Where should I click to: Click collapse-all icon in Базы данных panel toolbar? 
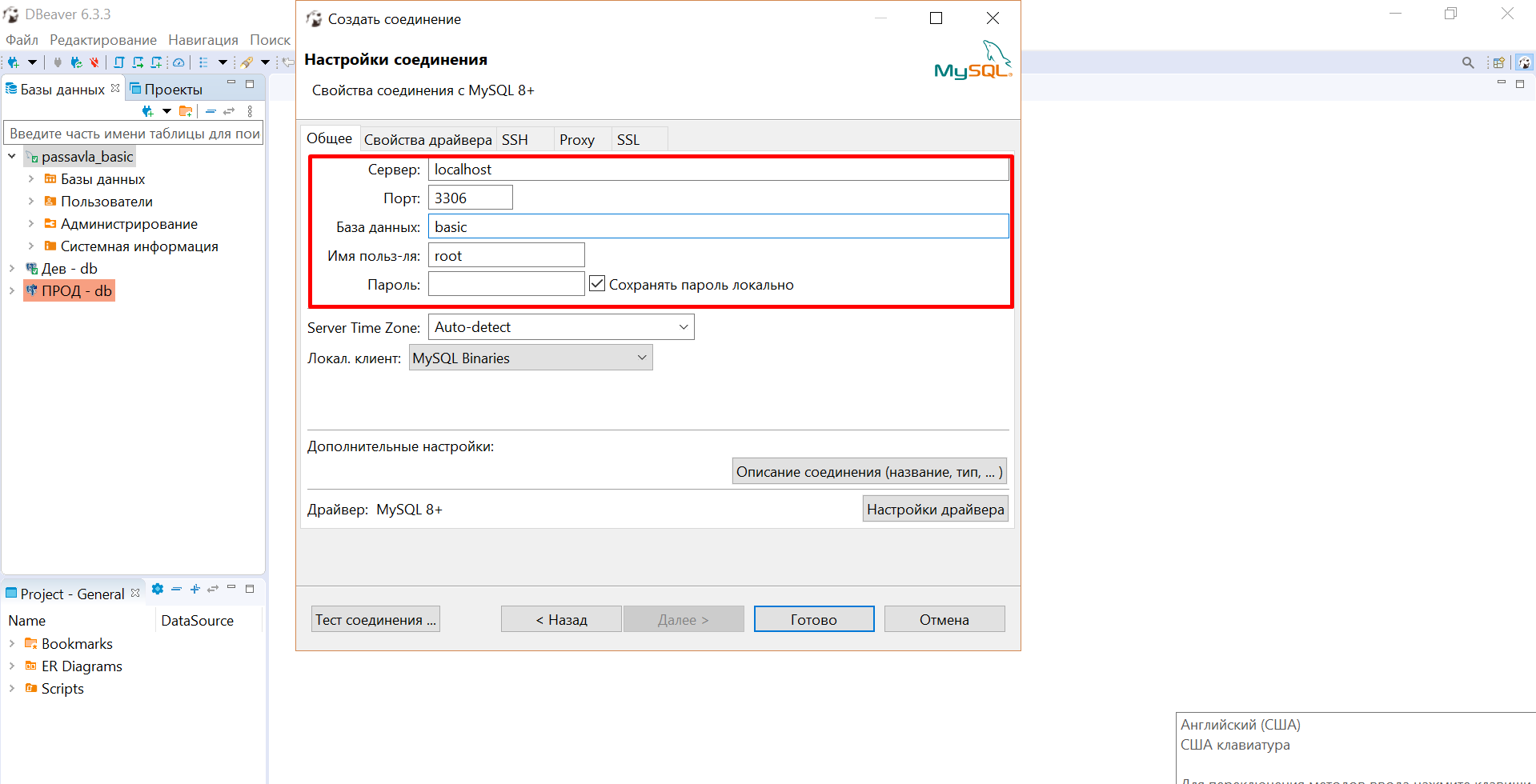pyautogui.click(x=211, y=111)
